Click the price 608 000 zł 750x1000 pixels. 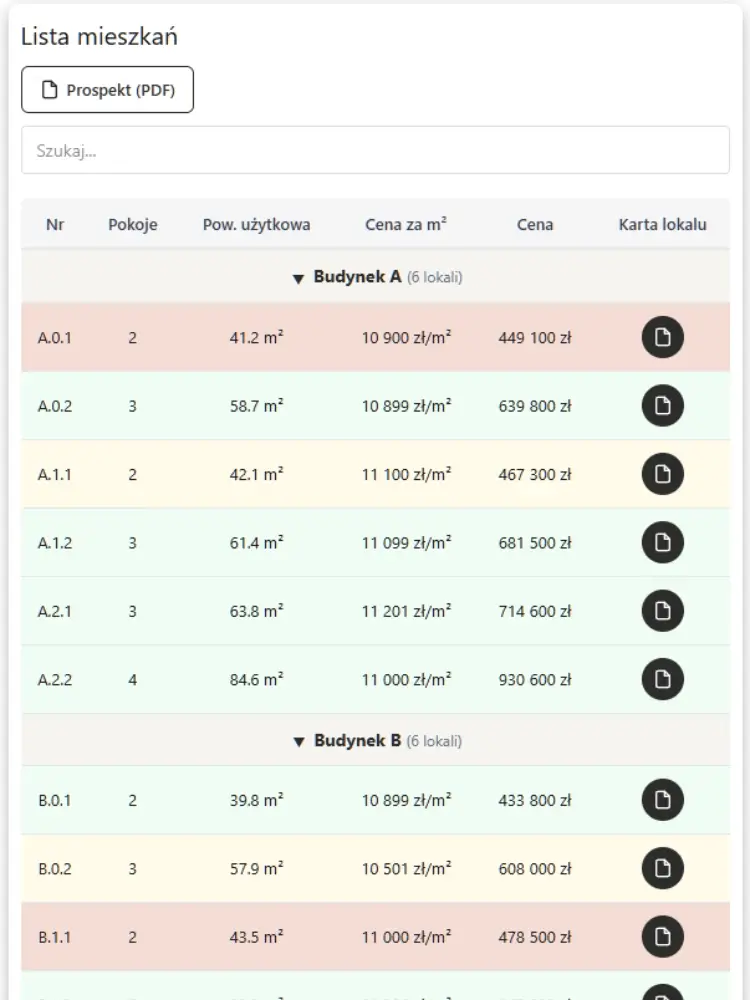[x=535, y=869]
